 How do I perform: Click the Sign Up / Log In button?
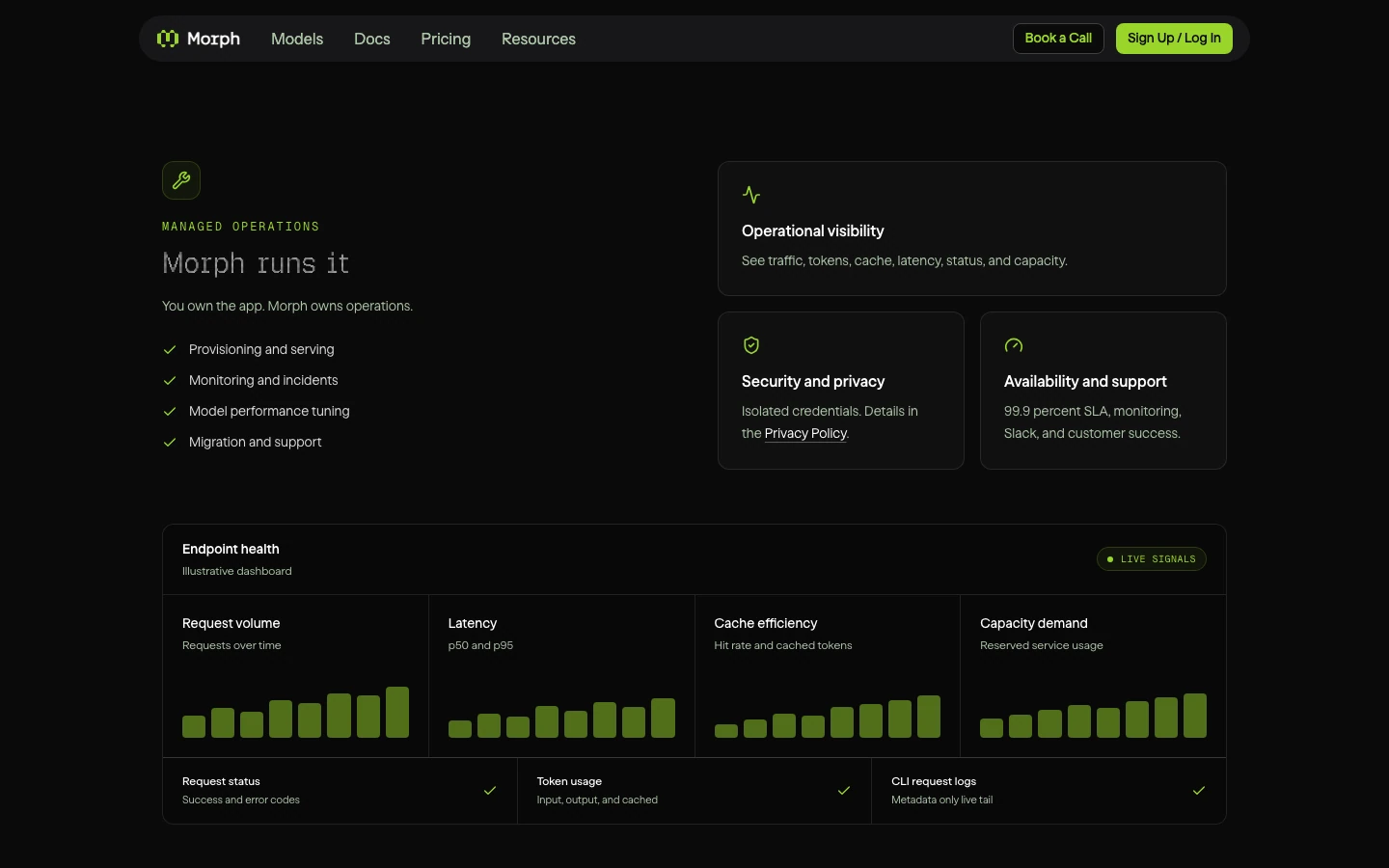click(x=1174, y=39)
